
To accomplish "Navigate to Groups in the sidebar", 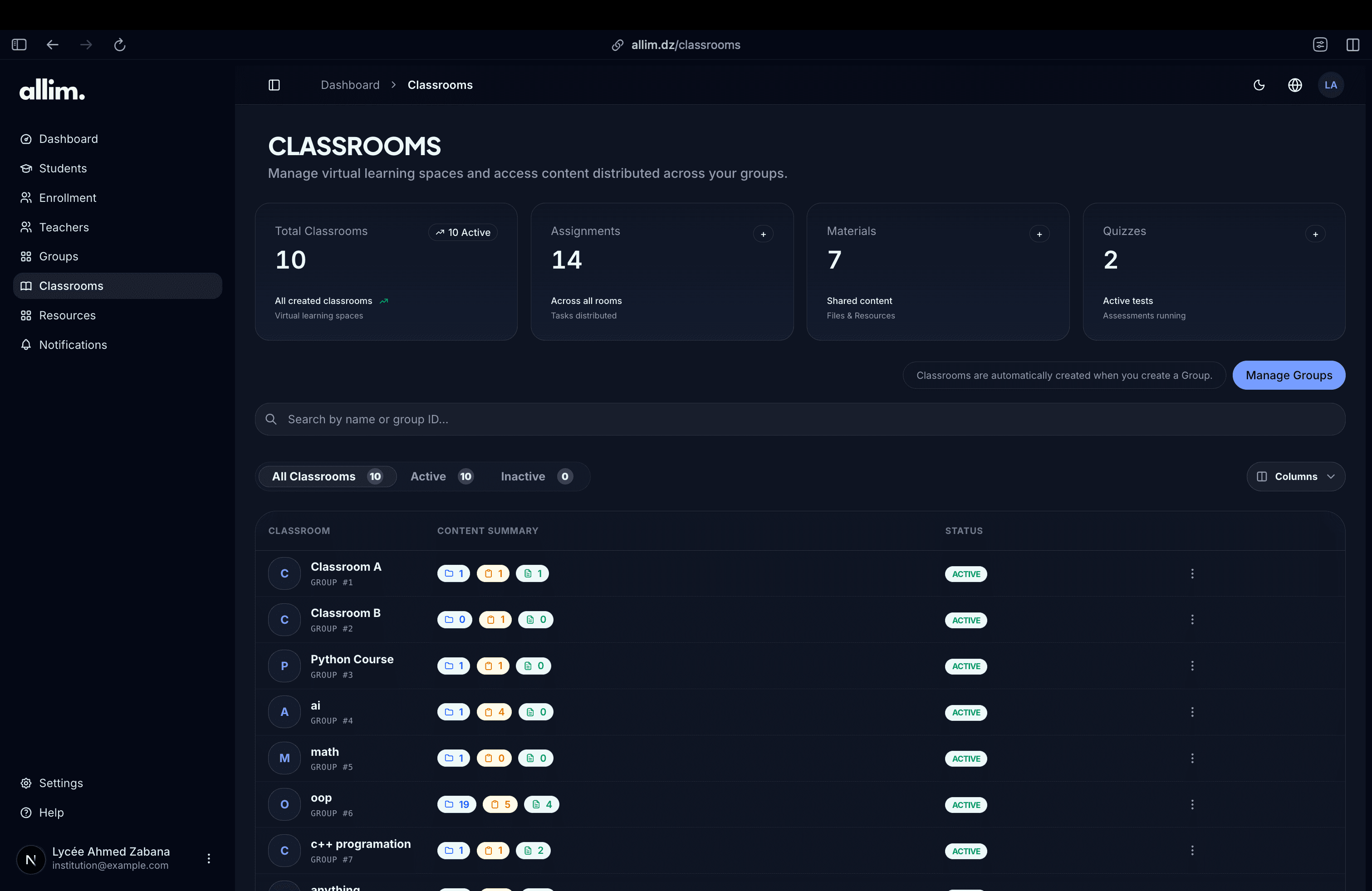I will click(x=118, y=256).
